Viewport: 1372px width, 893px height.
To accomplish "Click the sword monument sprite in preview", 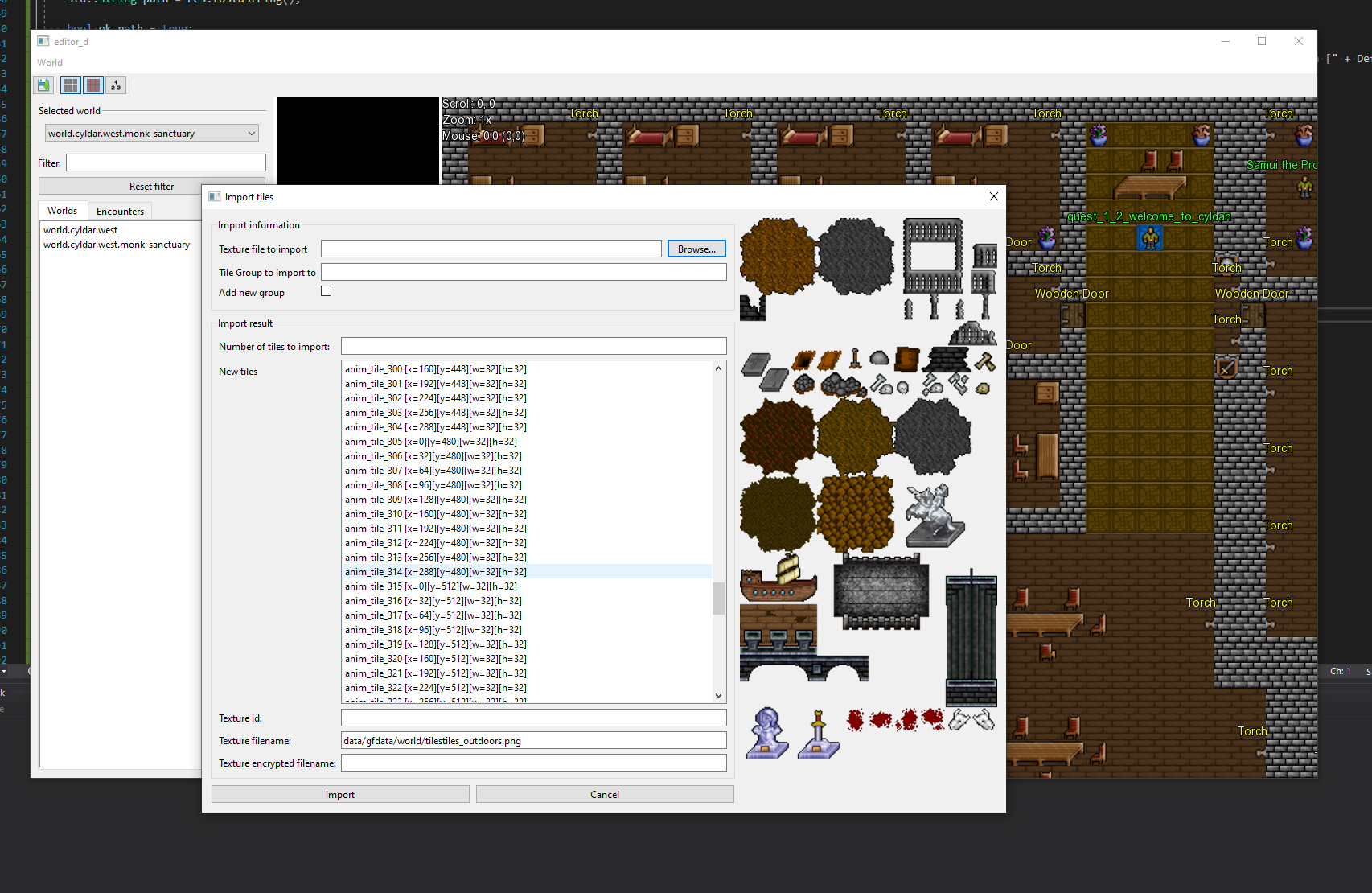I will 819,734.
